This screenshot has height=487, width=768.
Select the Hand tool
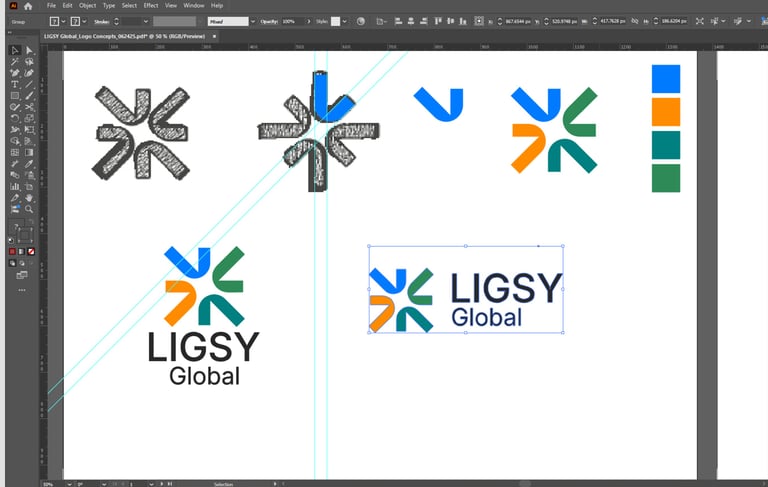[29, 198]
